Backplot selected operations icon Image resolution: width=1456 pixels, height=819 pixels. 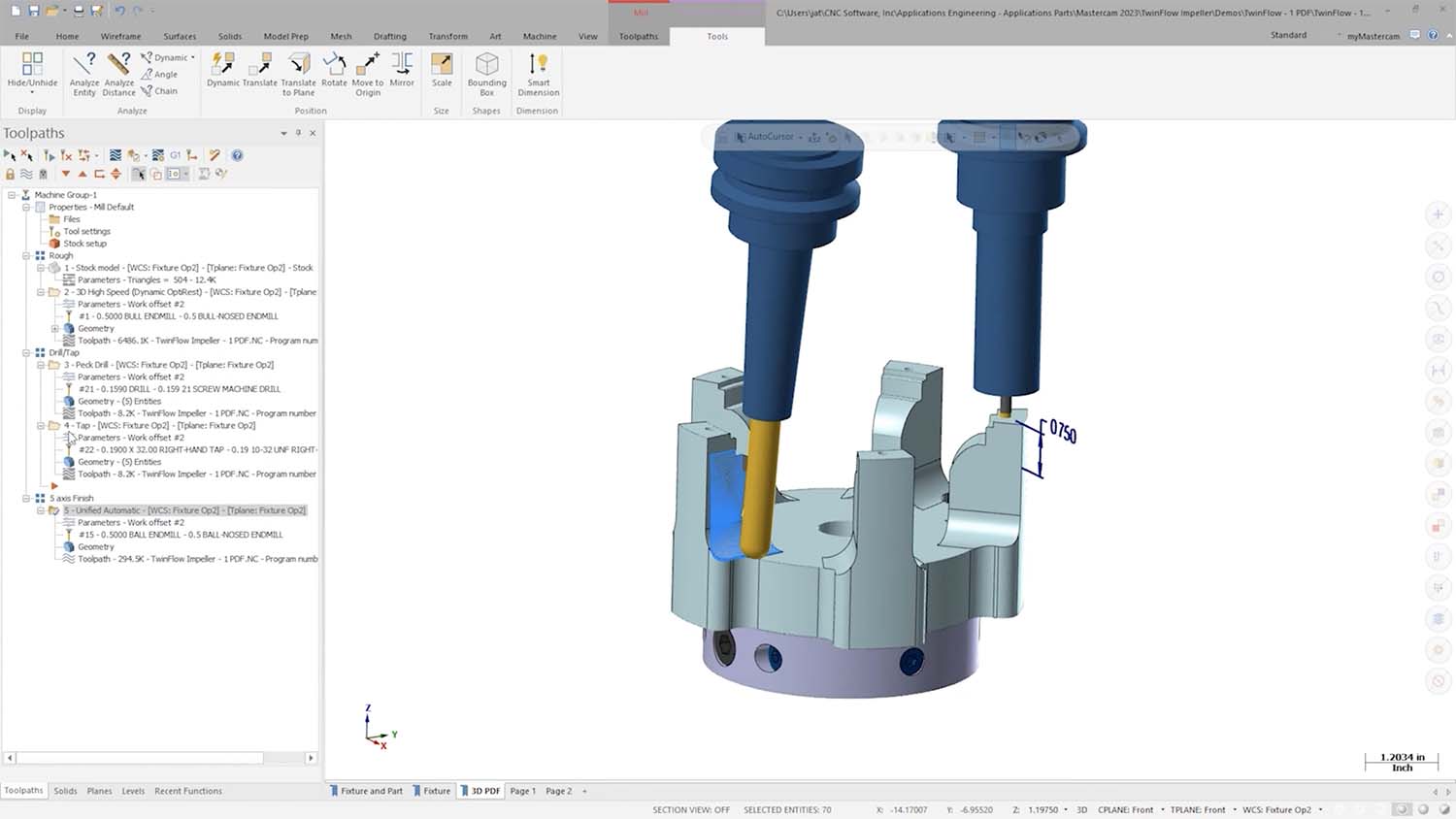[x=116, y=155]
